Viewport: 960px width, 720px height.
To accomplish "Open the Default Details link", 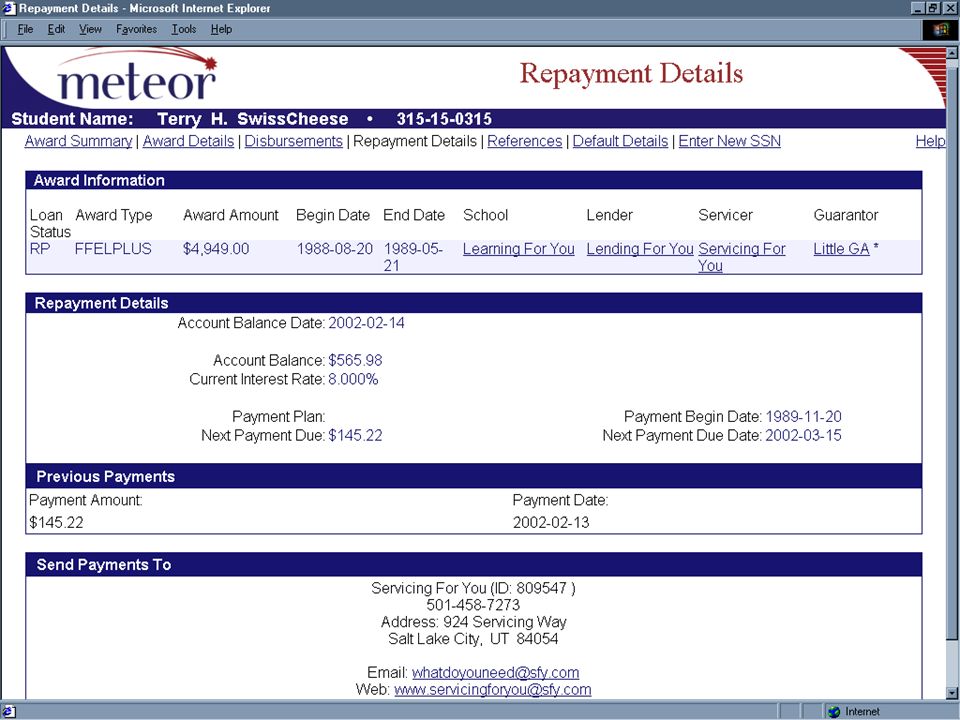I will point(620,141).
